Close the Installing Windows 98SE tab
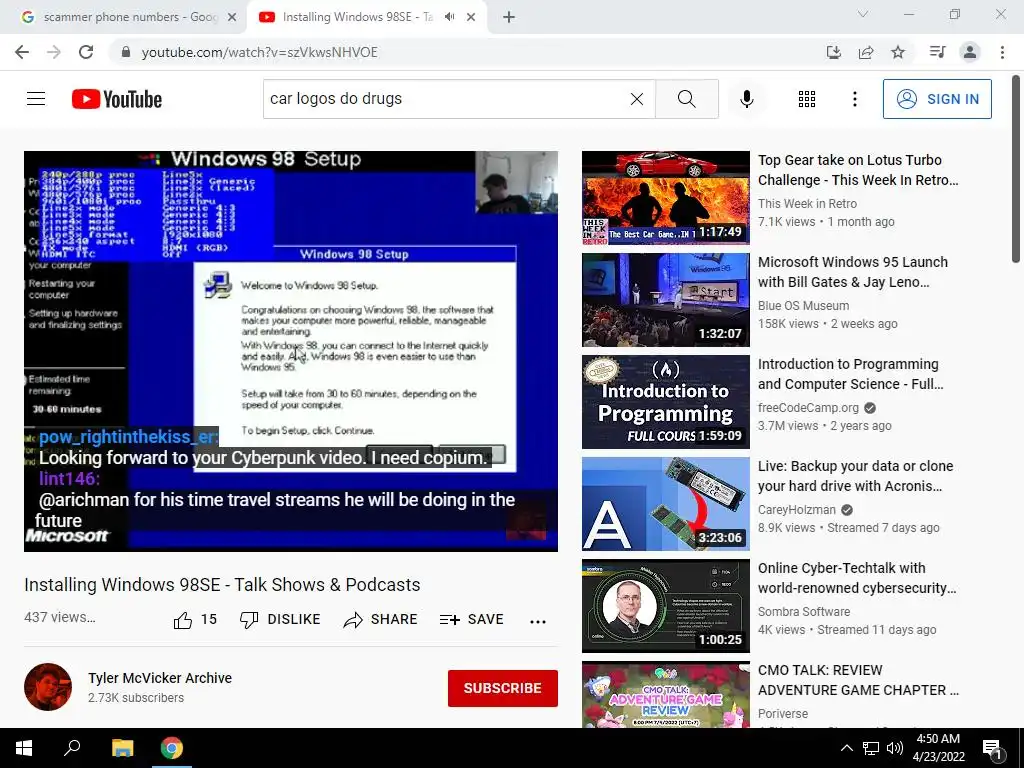 (471, 17)
